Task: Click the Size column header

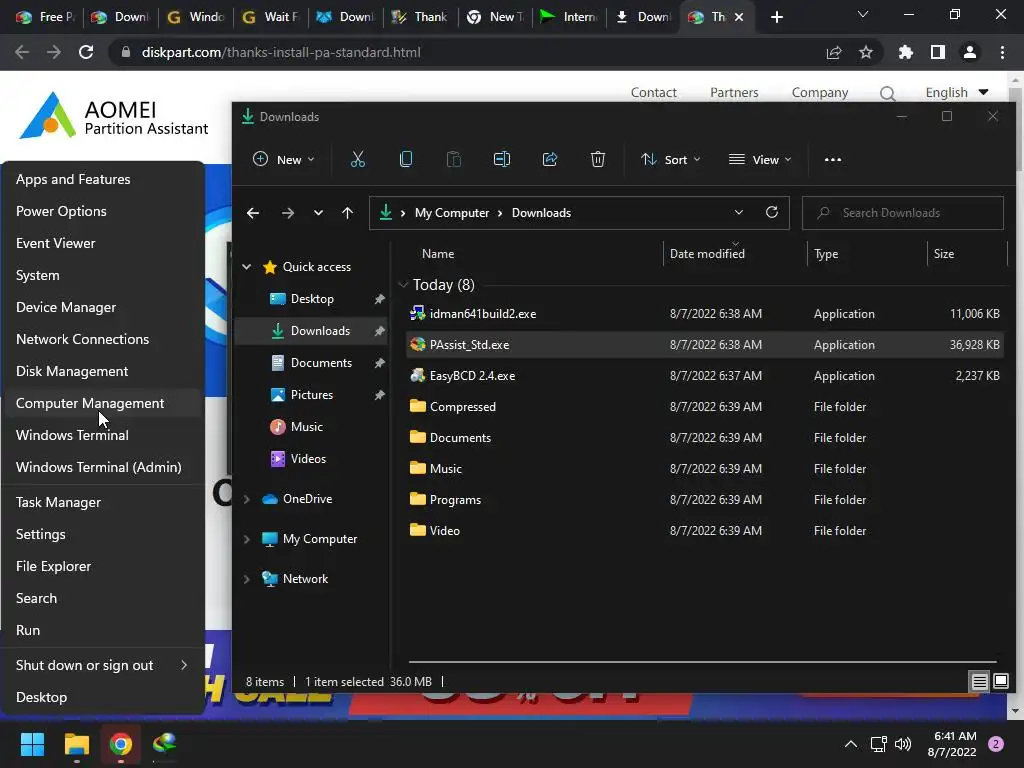Action: (x=967, y=253)
